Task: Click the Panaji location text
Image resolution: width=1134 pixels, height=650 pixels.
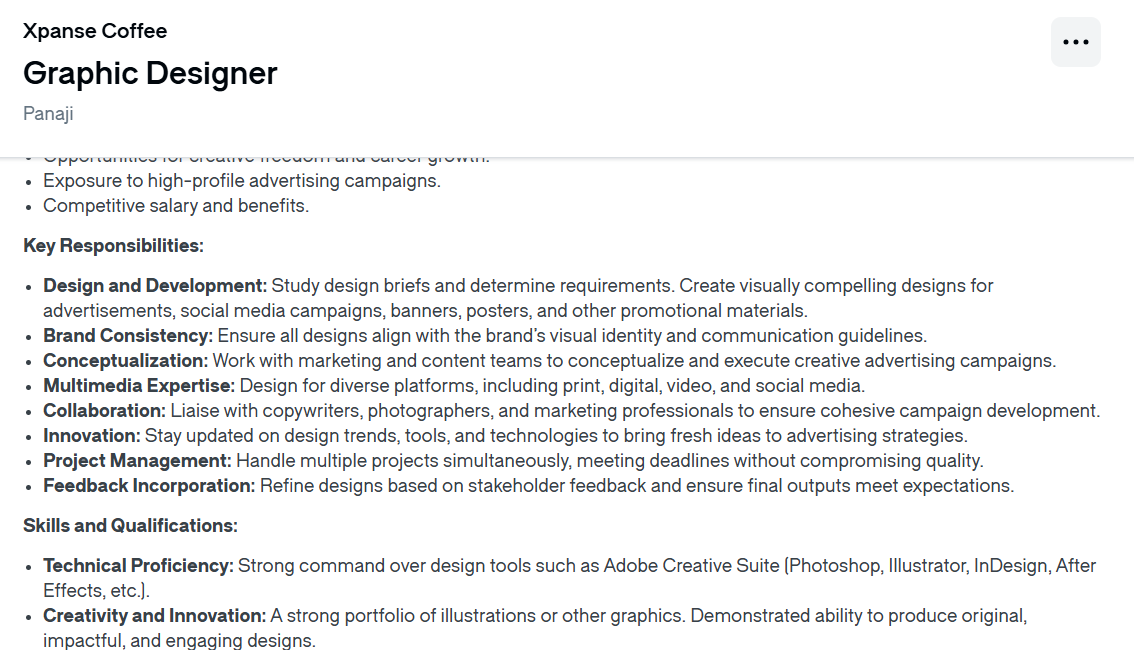Action: point(48,113)
